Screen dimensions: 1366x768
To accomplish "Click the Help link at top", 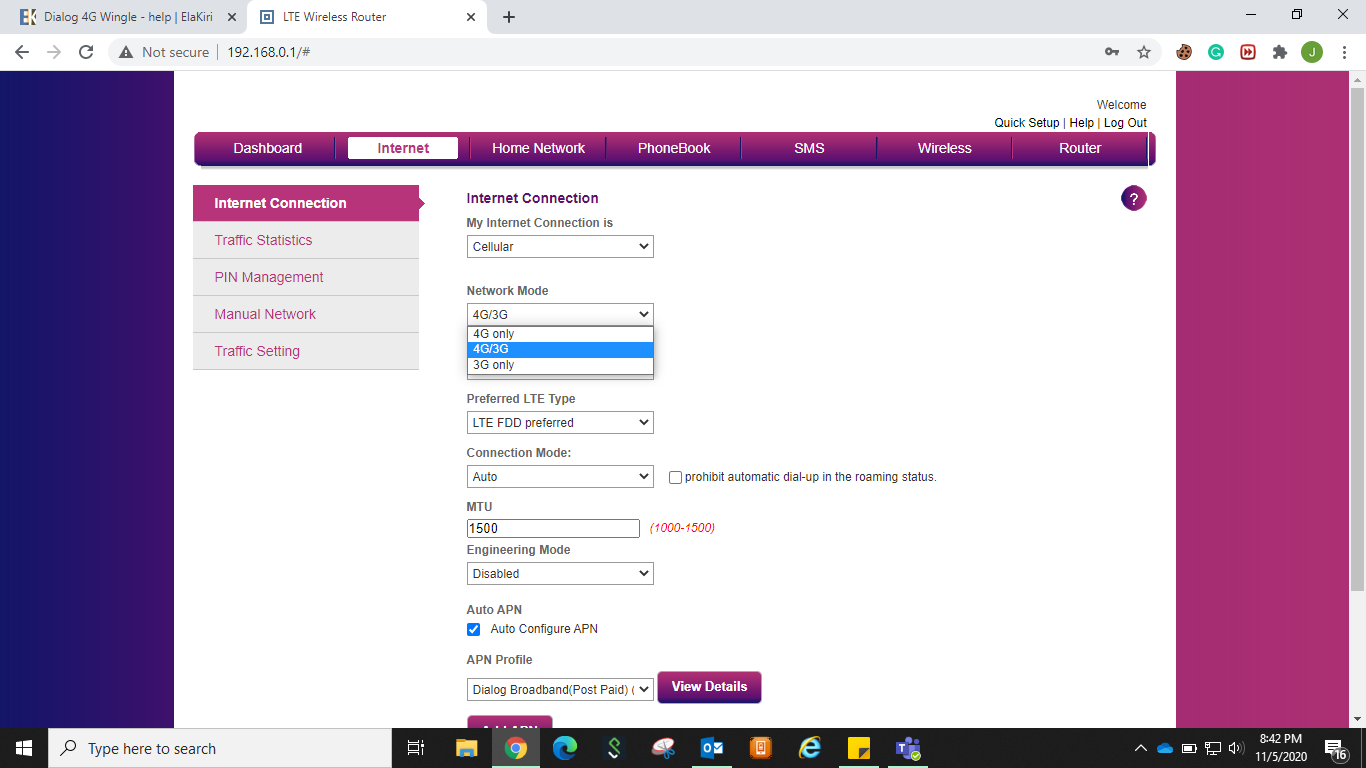I will tap(1081, 123).
